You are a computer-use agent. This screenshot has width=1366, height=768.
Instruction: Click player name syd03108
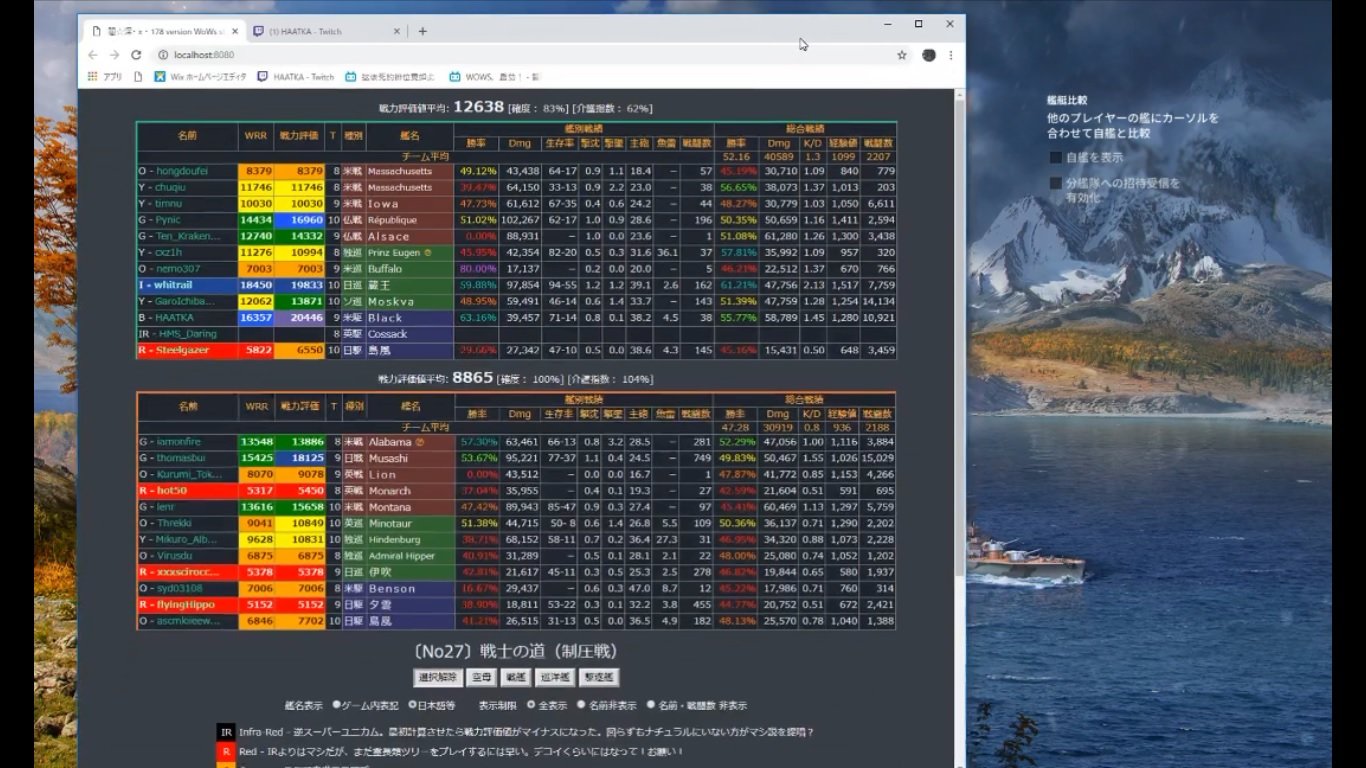179,589
